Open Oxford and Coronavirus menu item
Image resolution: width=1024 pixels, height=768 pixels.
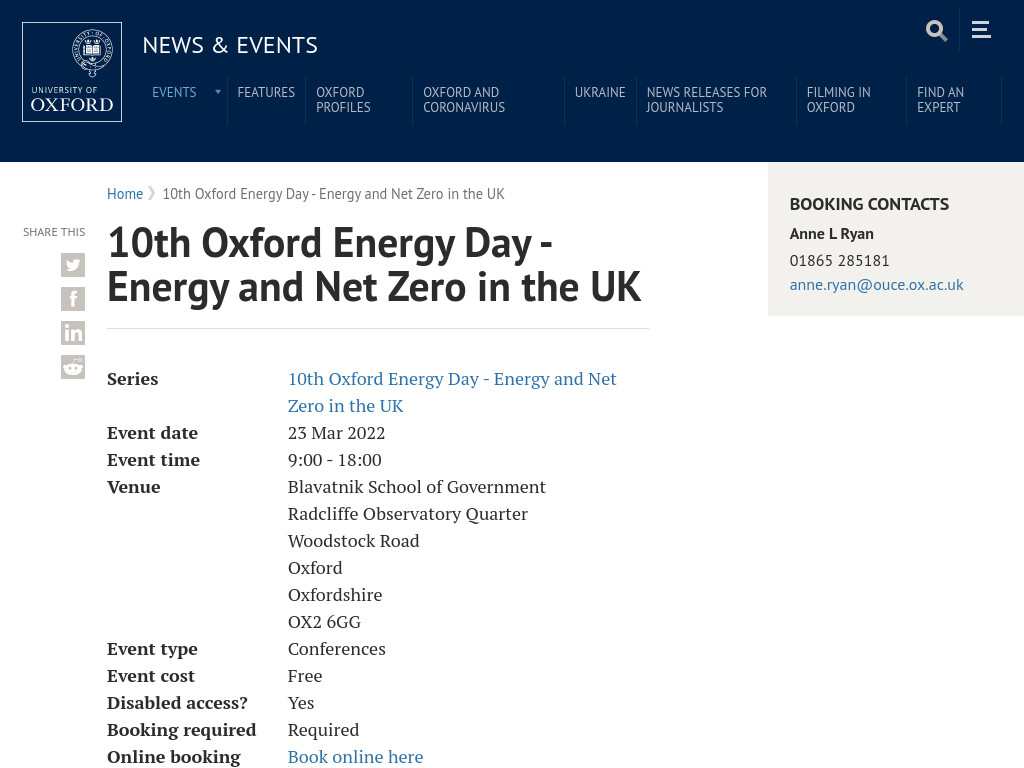point(464,100)
